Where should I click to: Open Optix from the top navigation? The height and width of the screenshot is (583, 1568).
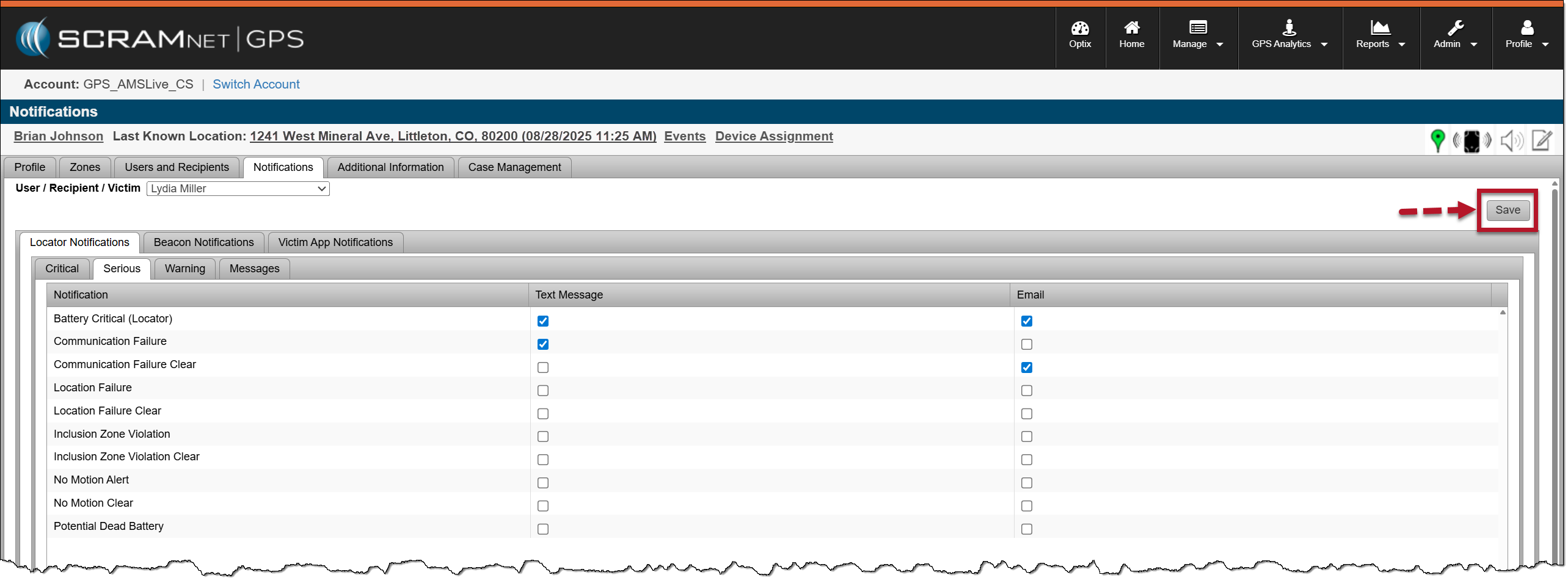[x=1079, y=35]
